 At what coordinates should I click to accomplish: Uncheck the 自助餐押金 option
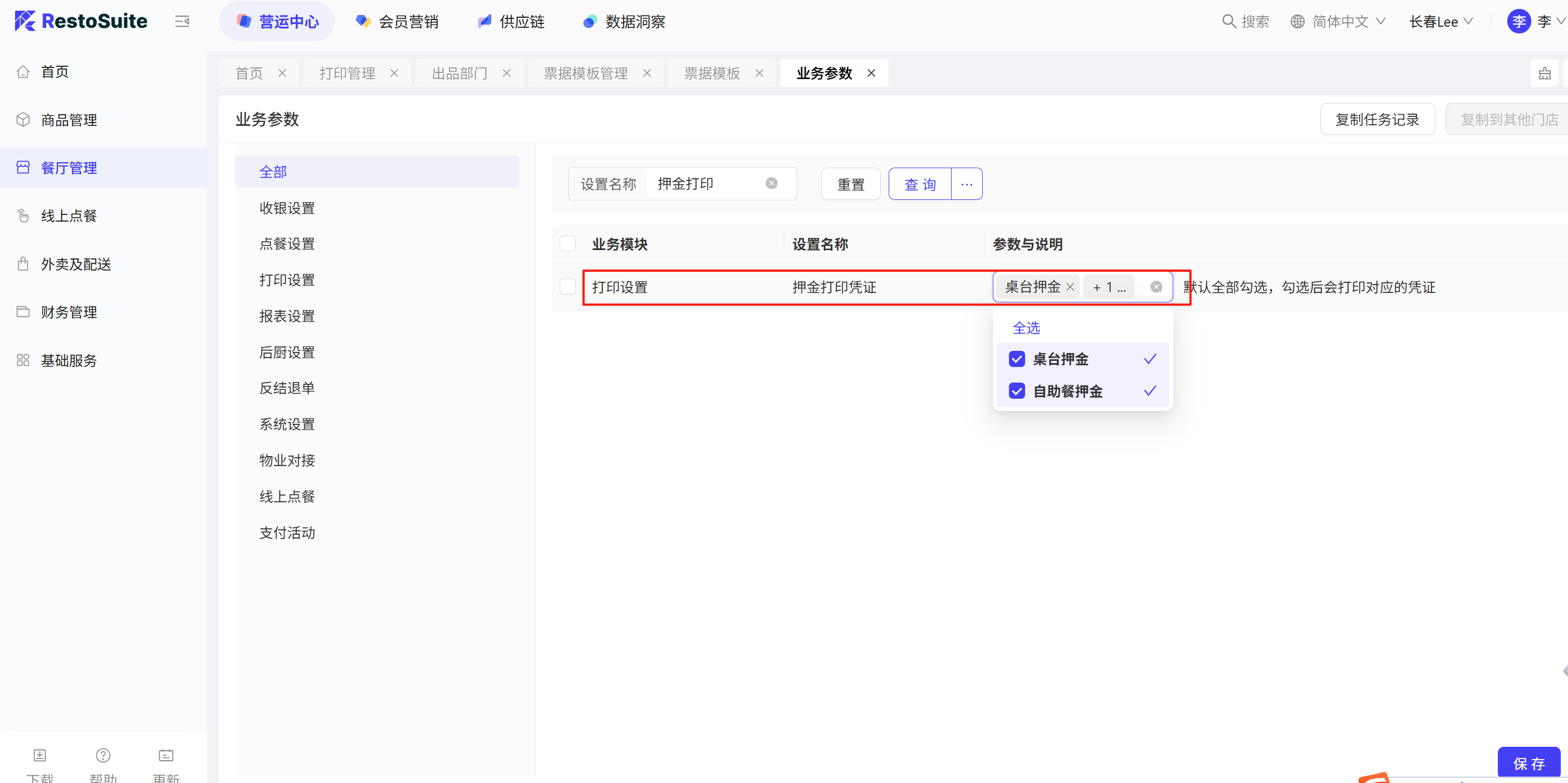point(1017,391)
